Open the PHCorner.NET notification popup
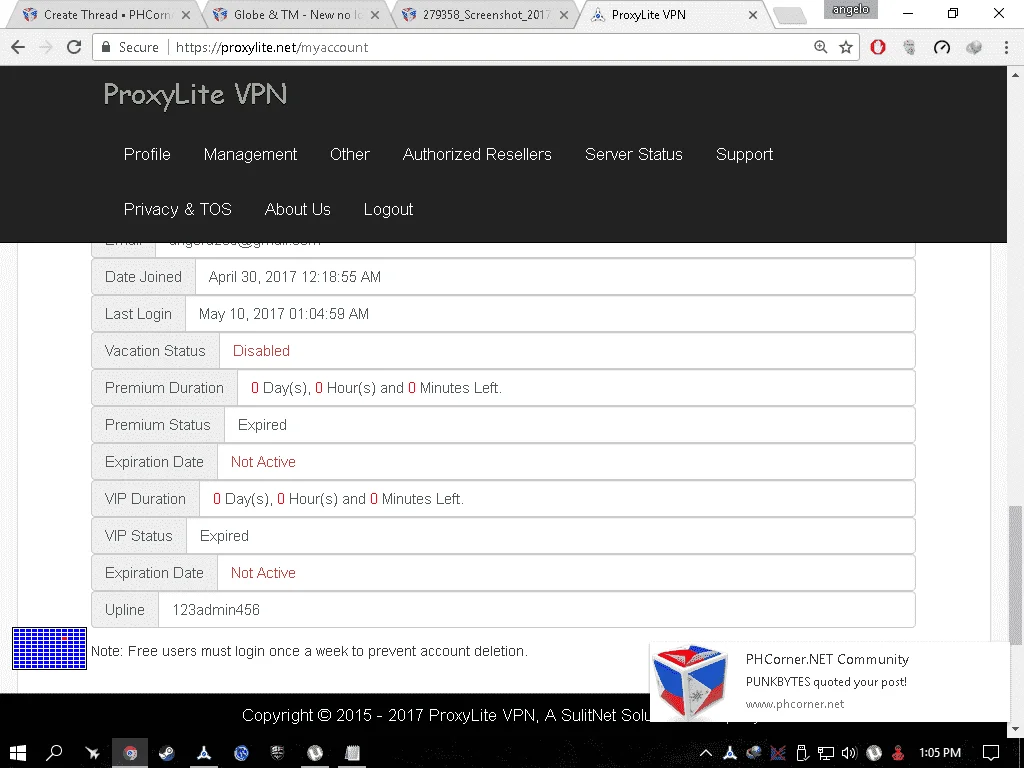 [829, 681]
